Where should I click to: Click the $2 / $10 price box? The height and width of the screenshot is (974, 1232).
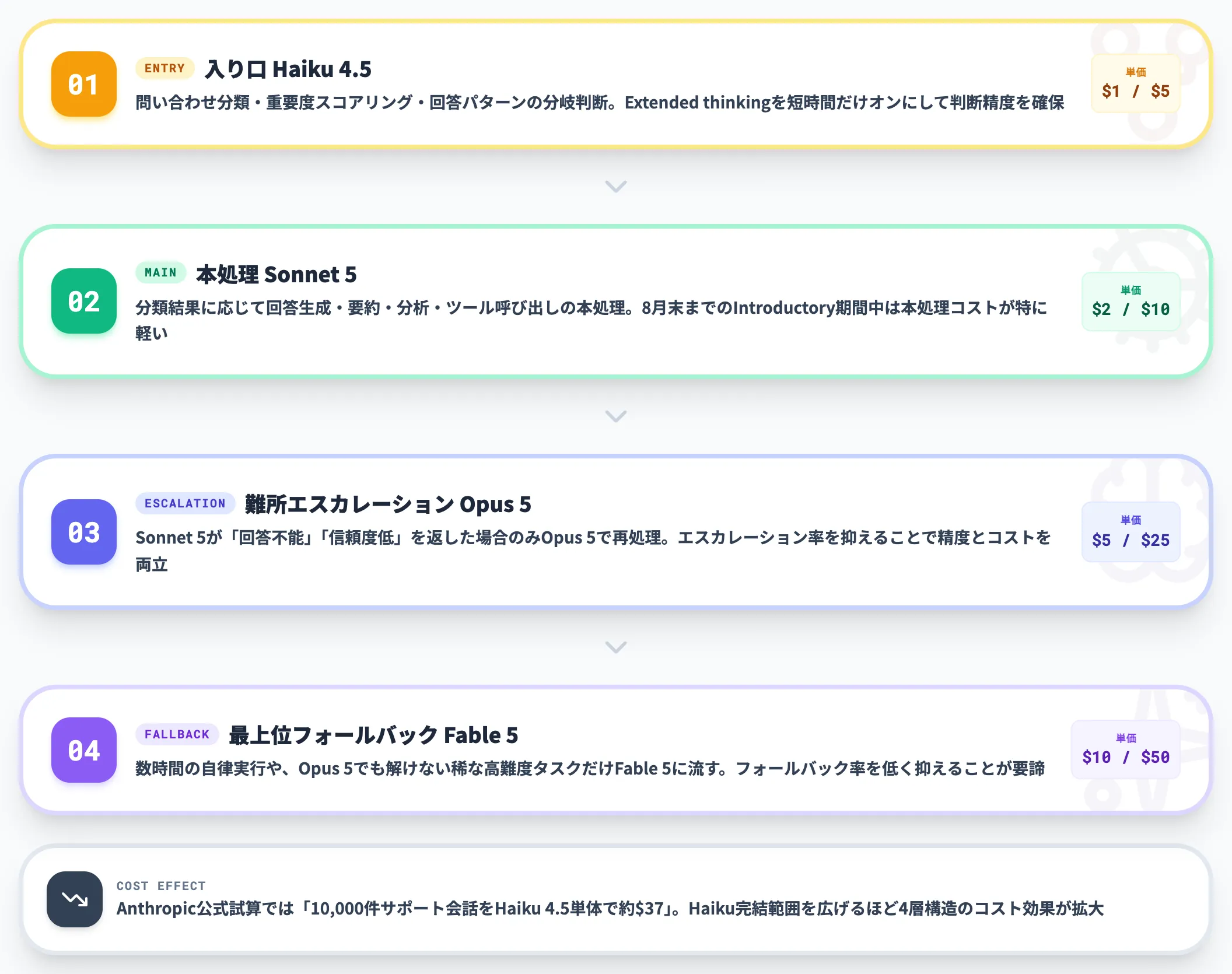click(x=1131, y=302)
